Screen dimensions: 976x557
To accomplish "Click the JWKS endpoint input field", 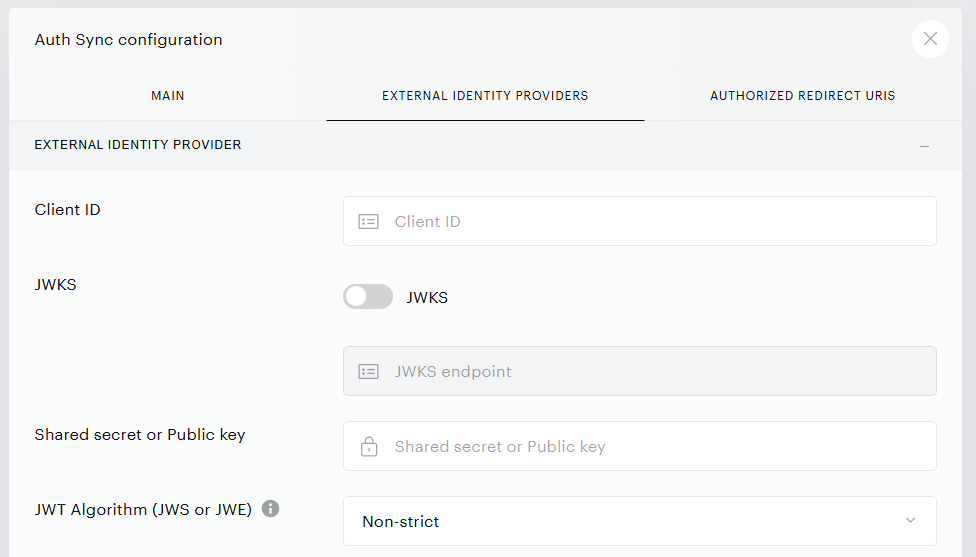I will [x=639, y=372].
